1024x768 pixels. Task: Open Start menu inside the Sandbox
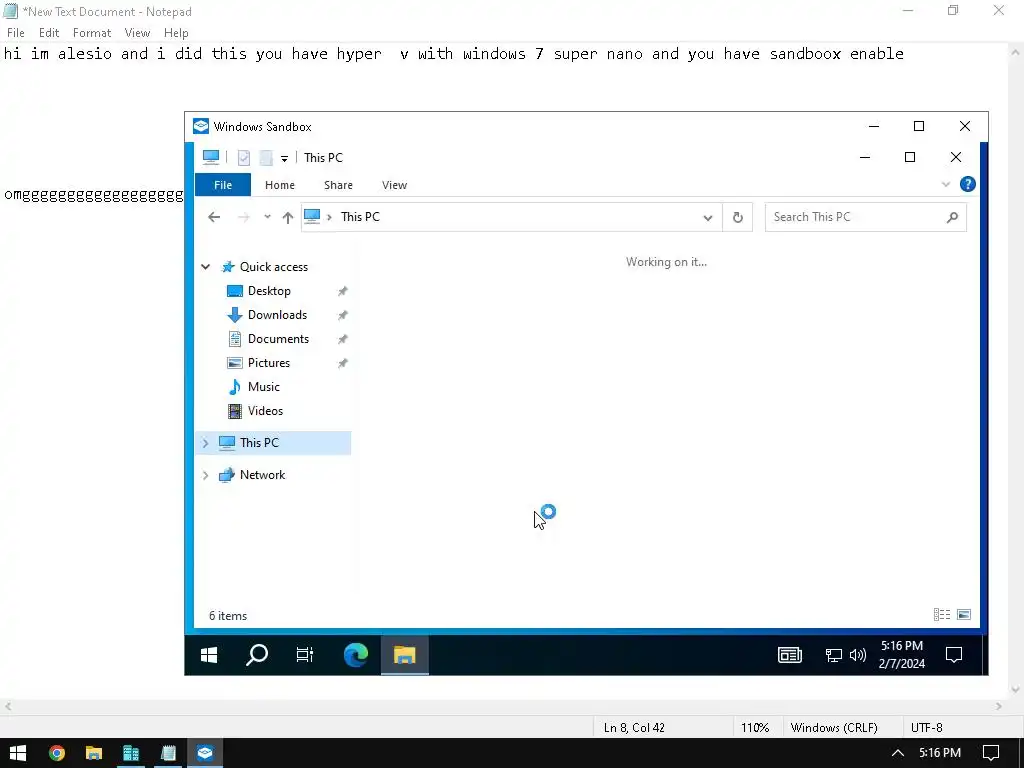pos(209,654)
